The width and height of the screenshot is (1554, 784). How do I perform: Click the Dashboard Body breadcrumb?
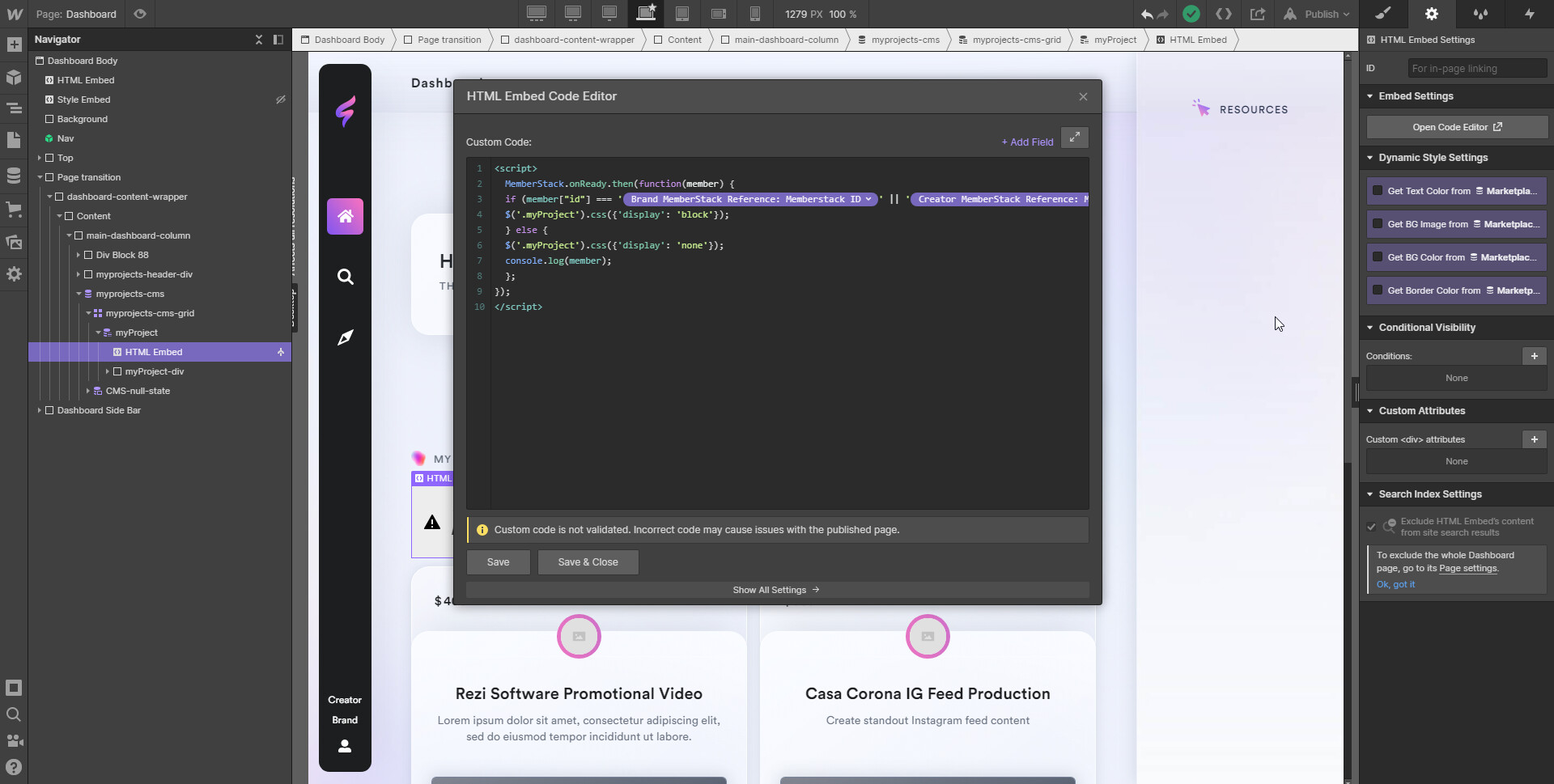click(x=342, y=40)
